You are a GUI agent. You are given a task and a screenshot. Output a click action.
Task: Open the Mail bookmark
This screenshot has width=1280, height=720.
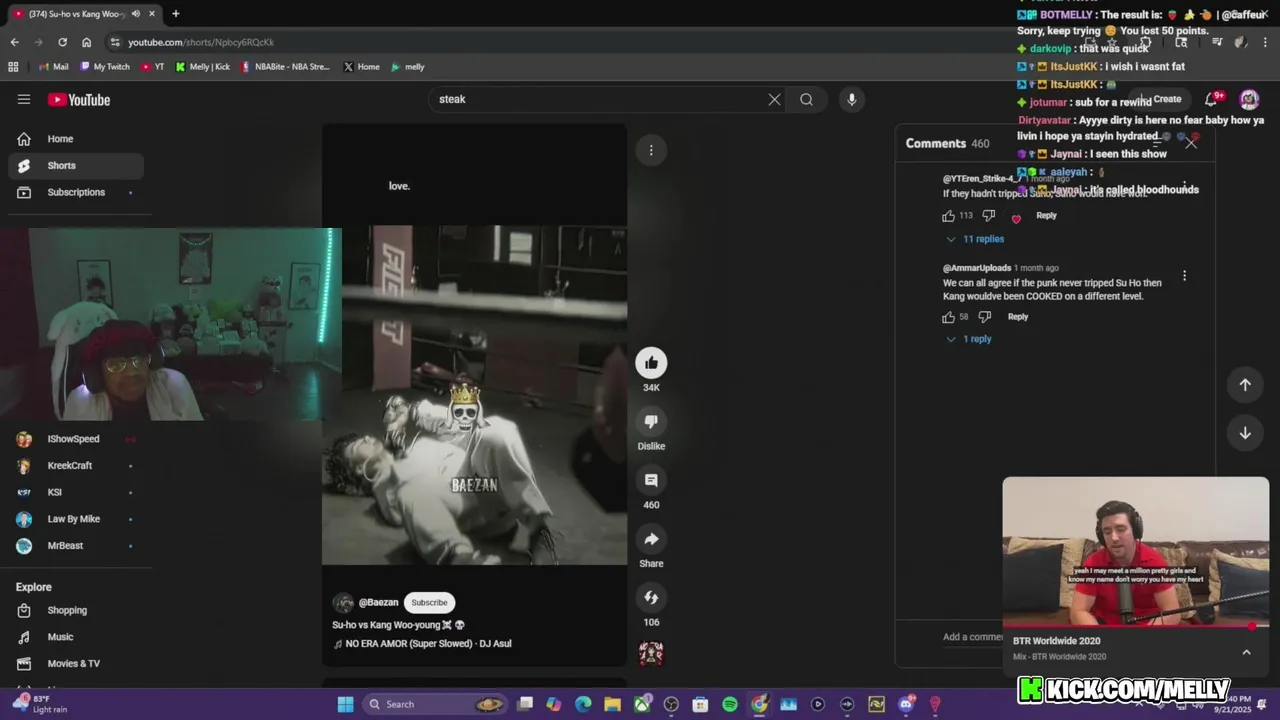point(53,67)
